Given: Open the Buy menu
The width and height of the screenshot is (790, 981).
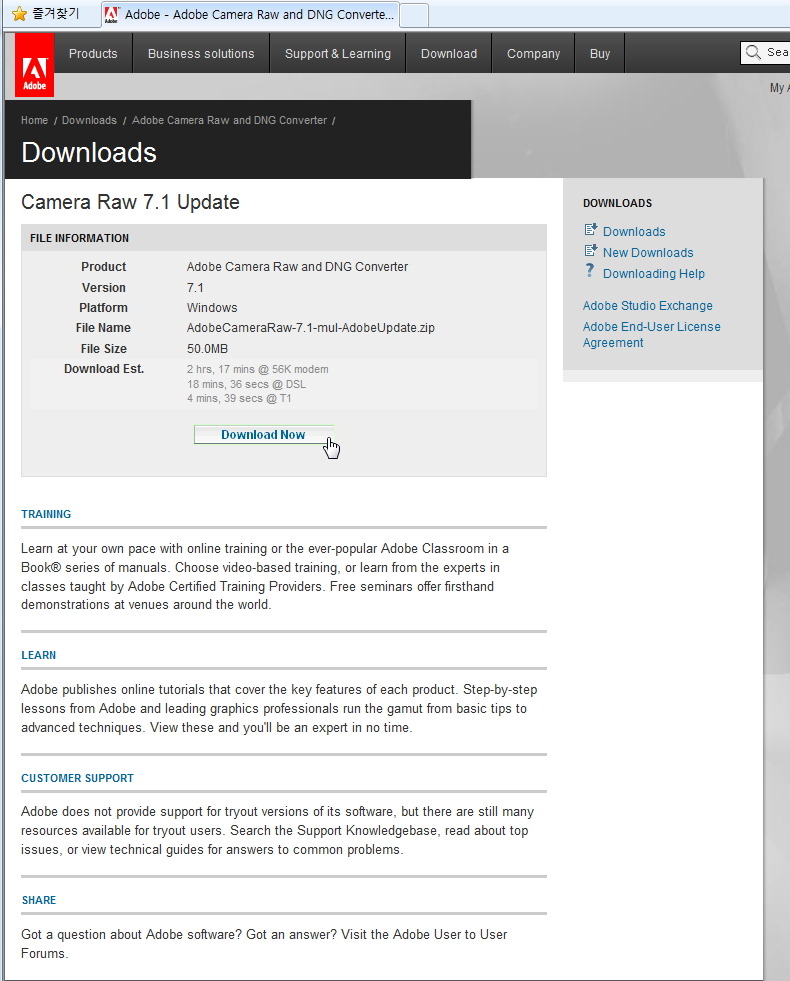Looking at the screenshot, I should pyautogui.click(x=600, y=54).
